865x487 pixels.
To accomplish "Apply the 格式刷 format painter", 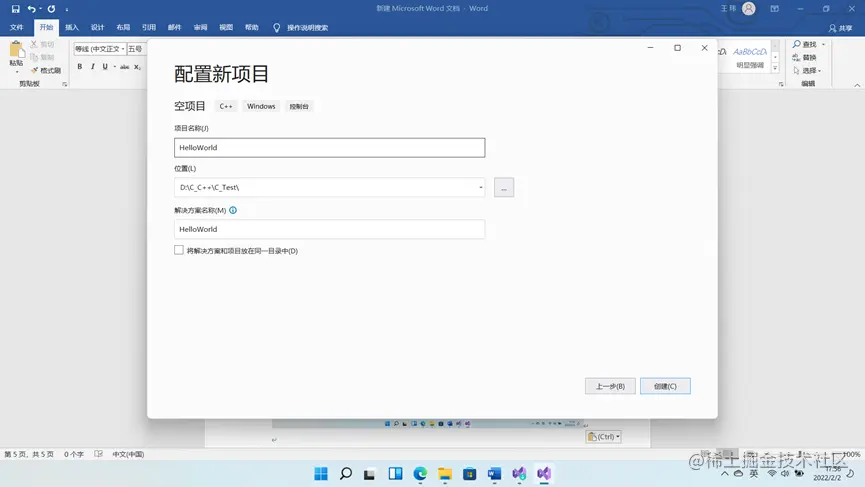I will 46,71.
